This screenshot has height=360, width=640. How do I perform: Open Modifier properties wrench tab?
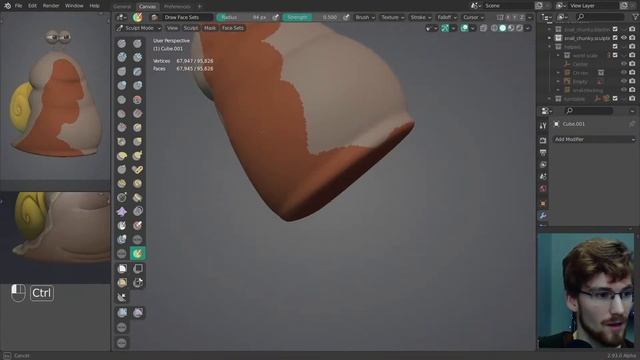pyautogui.click(x=543, y=216)
